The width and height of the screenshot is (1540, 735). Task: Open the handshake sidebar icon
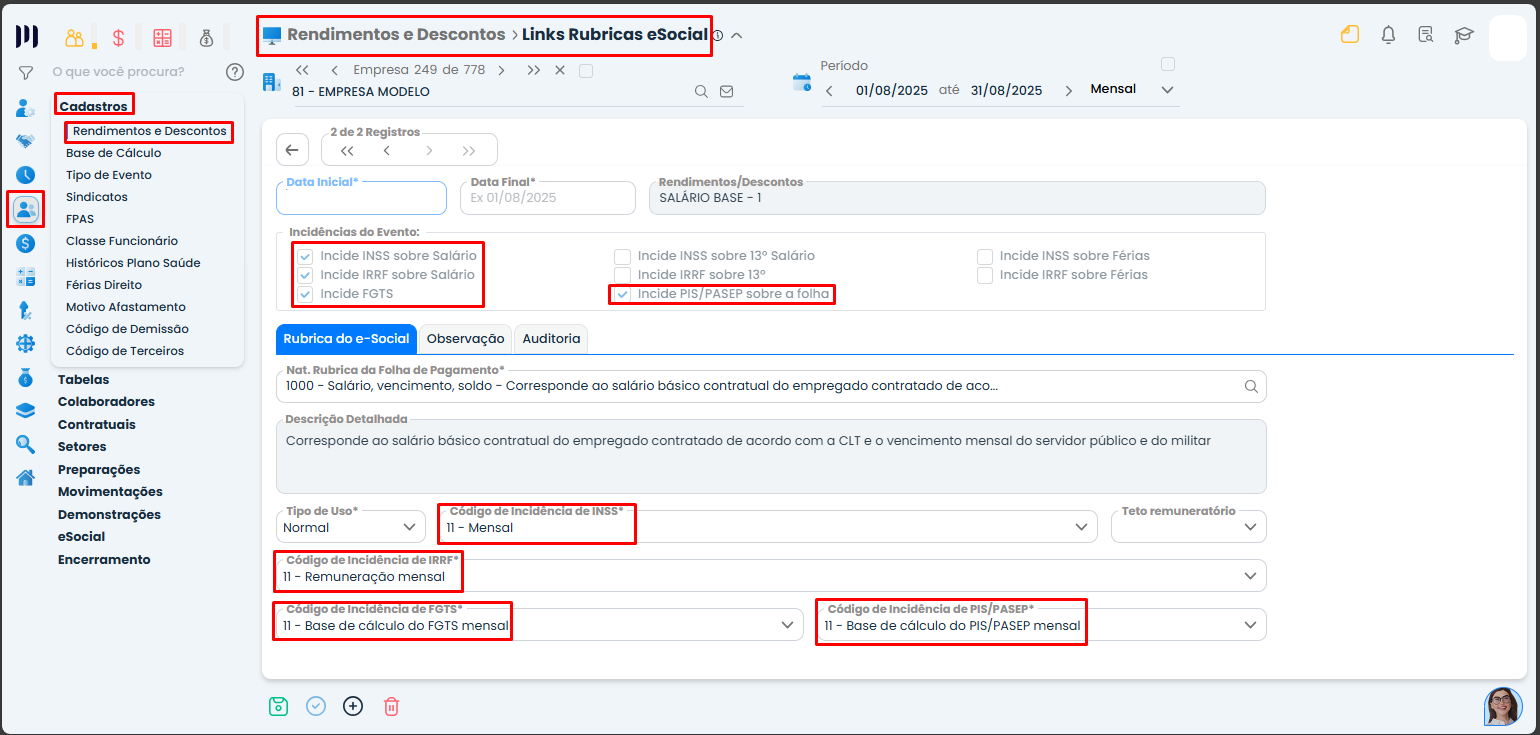point(26,142)
